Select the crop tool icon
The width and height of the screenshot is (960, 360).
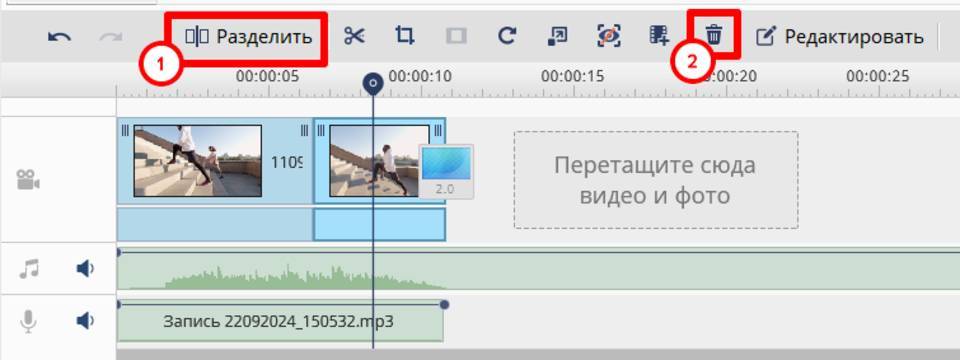coord(404,36)
